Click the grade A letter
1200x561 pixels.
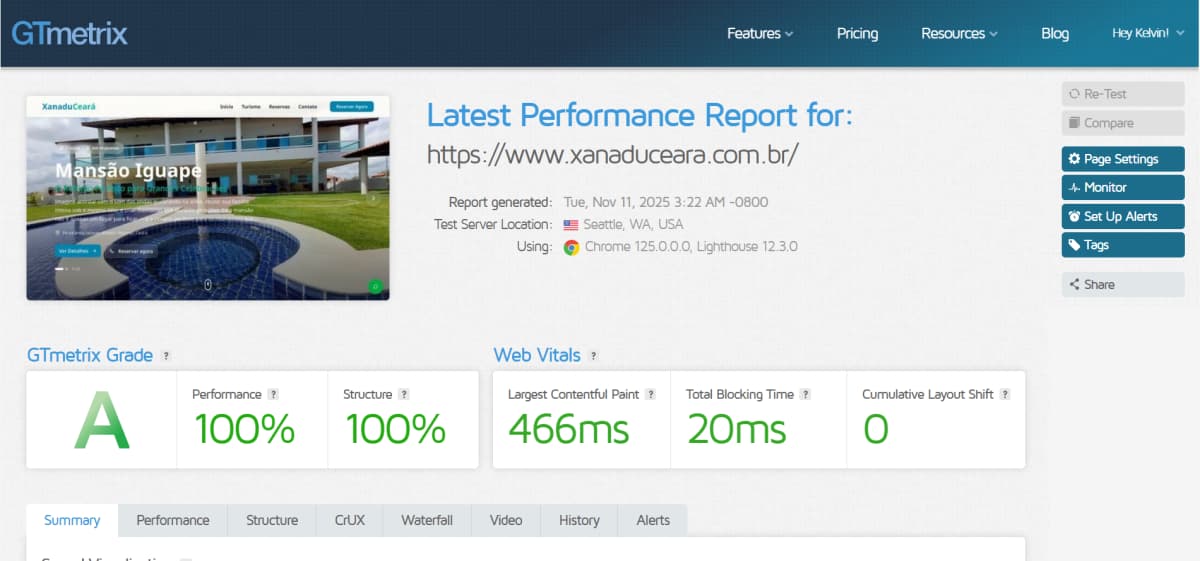(x=102, y=420)
